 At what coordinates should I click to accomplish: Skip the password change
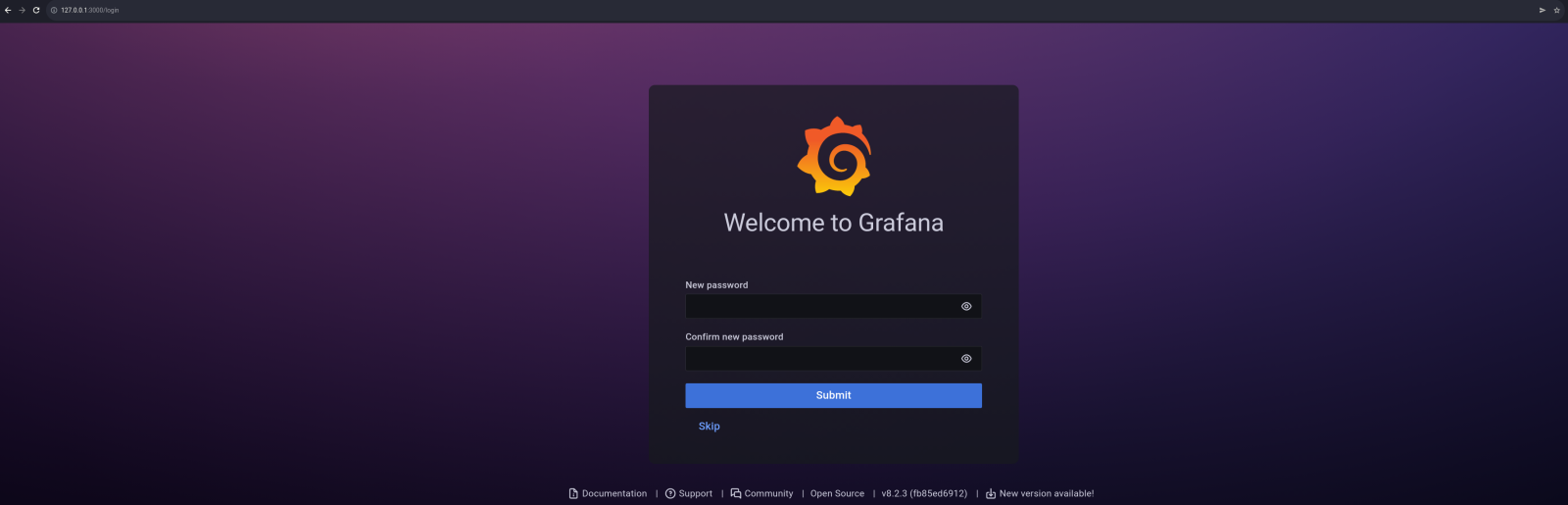710,427
